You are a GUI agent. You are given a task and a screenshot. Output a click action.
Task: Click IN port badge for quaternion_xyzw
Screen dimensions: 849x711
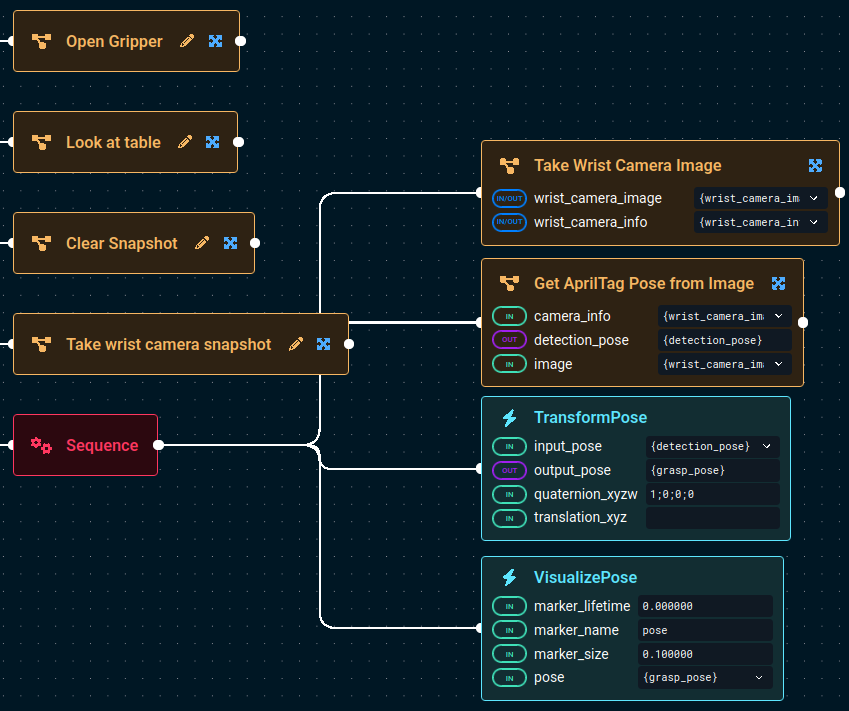pyautogui.click(x=510, y=494)
